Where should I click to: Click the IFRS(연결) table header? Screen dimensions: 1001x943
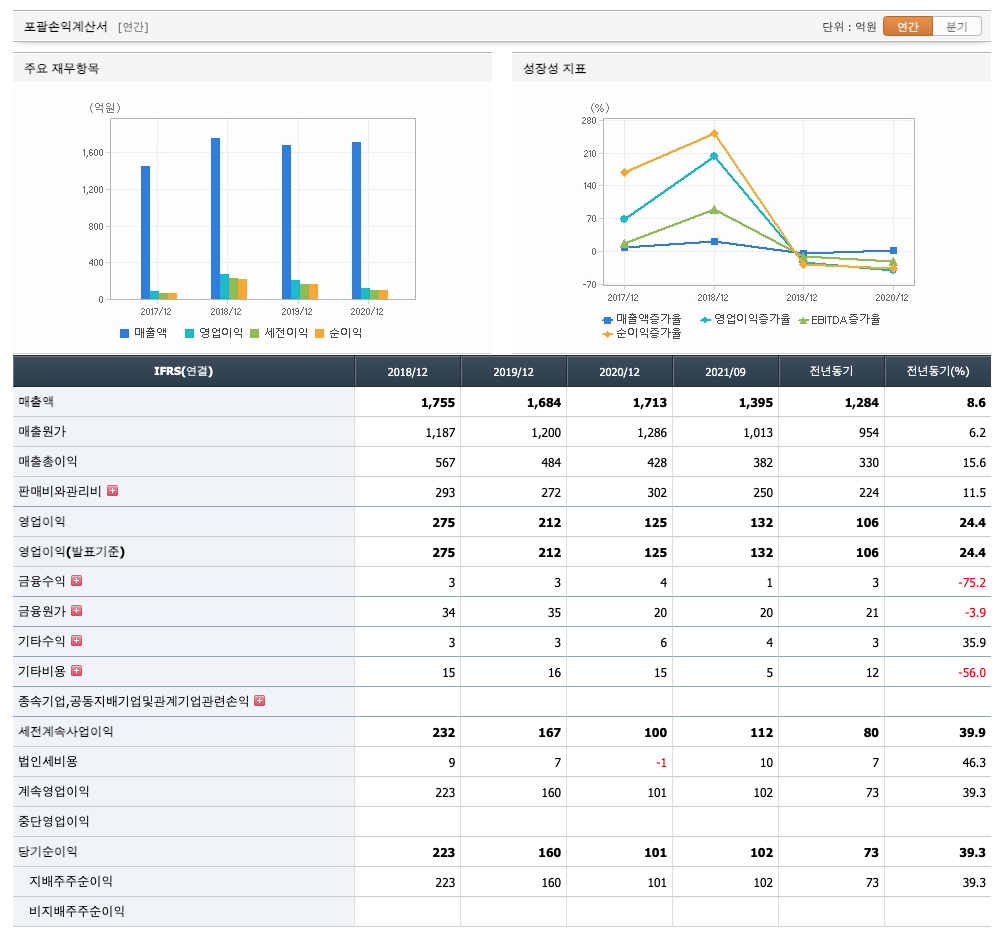click(x=183, y=372)
